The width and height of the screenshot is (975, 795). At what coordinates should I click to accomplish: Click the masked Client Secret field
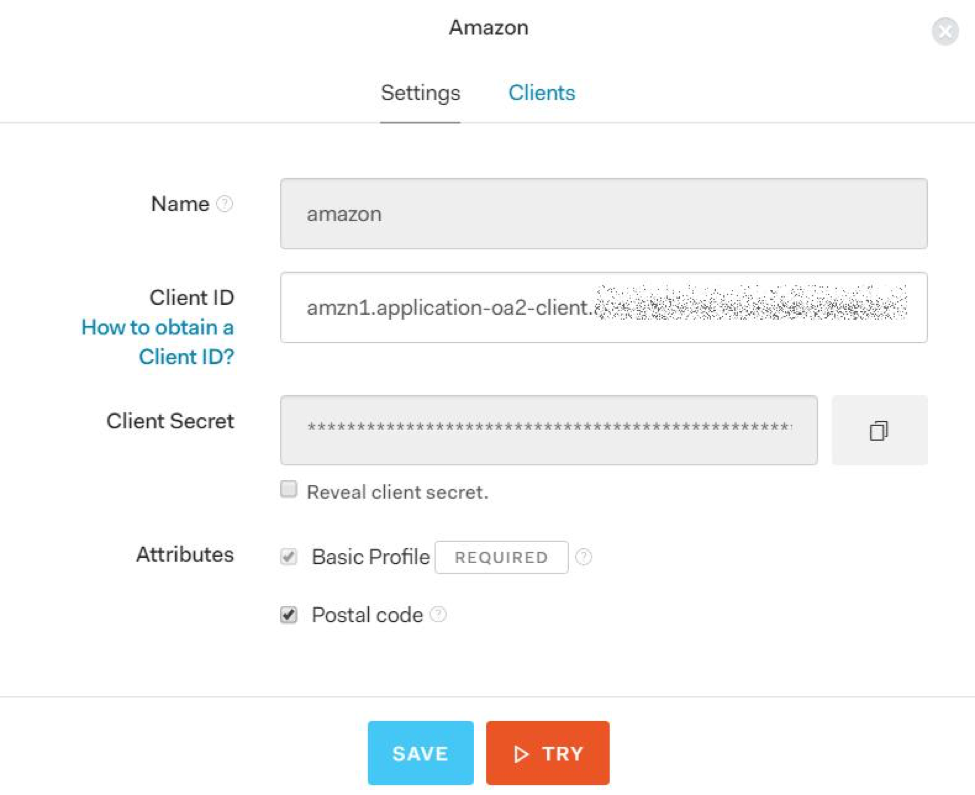(548, 430)
